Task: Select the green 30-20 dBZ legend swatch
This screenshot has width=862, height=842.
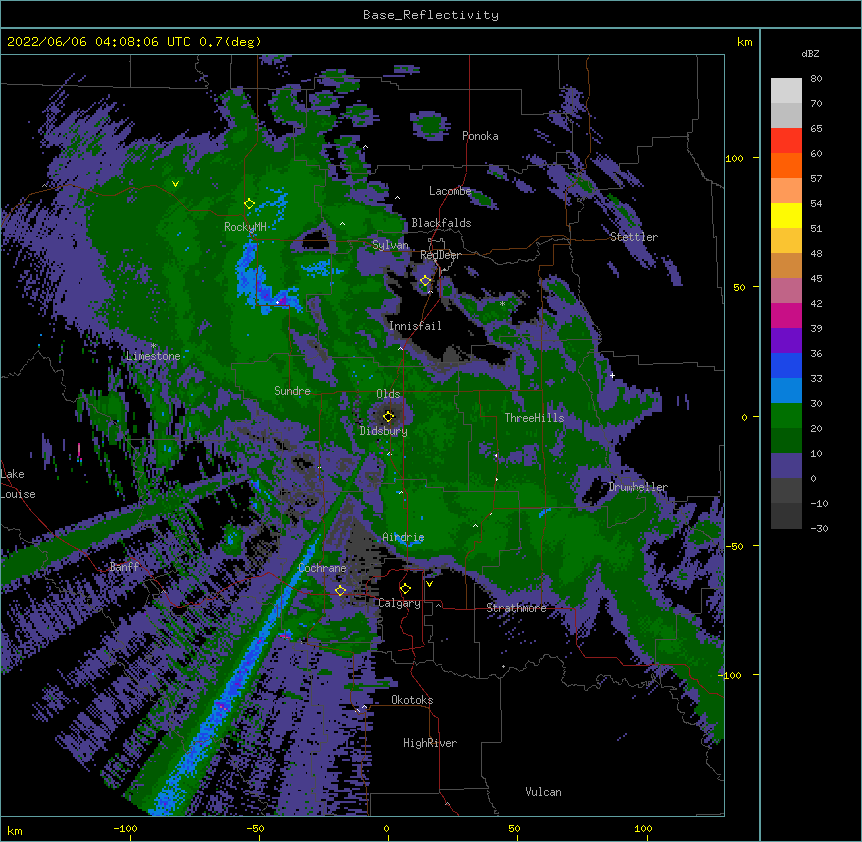Action: point(786,416)
